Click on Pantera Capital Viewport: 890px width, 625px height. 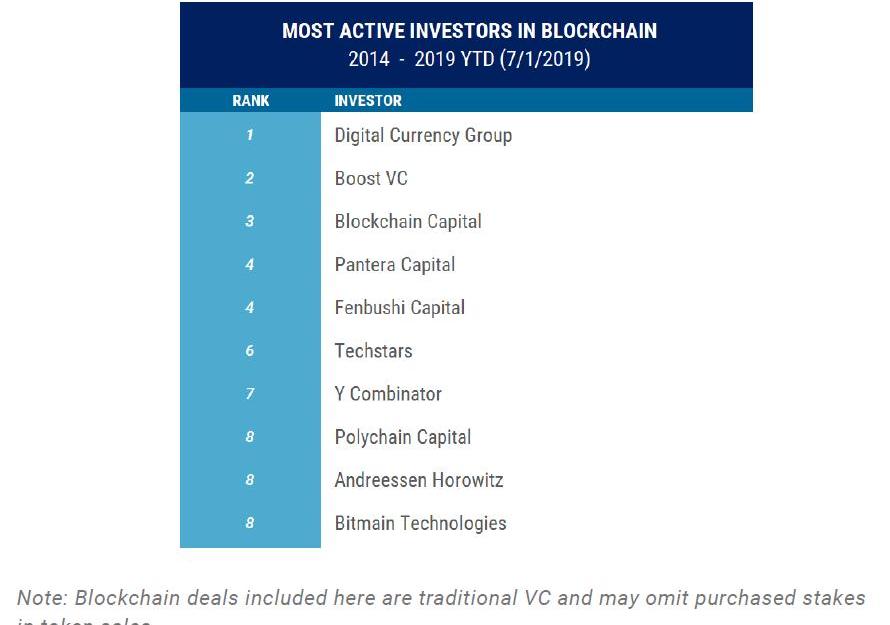pos(395,264)
